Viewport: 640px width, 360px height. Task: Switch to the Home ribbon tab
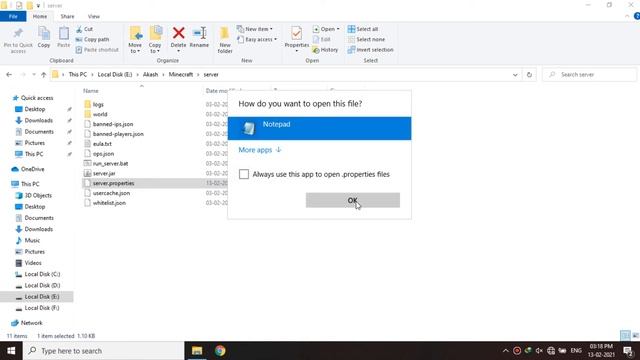tap(40, 16)
